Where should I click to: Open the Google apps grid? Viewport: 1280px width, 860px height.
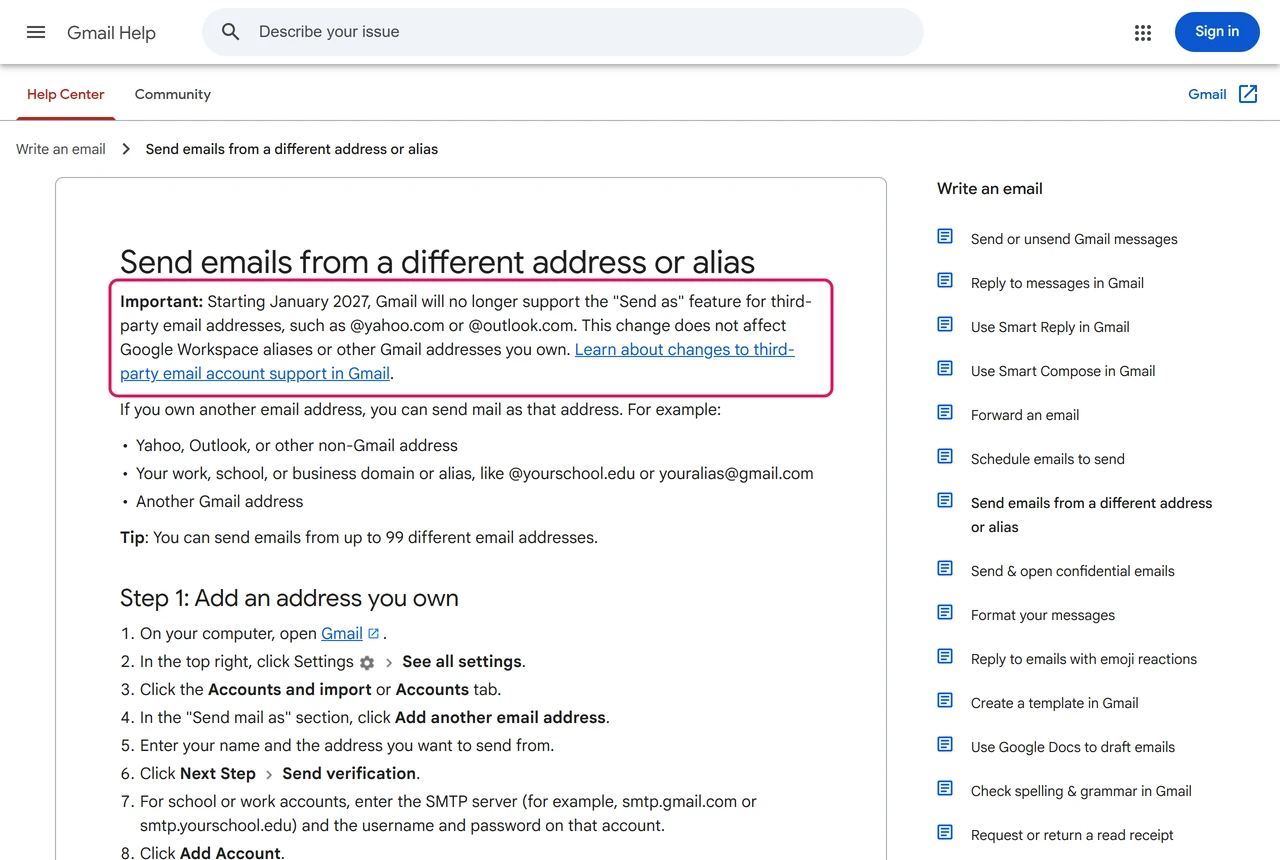(x=1143, y=32)
